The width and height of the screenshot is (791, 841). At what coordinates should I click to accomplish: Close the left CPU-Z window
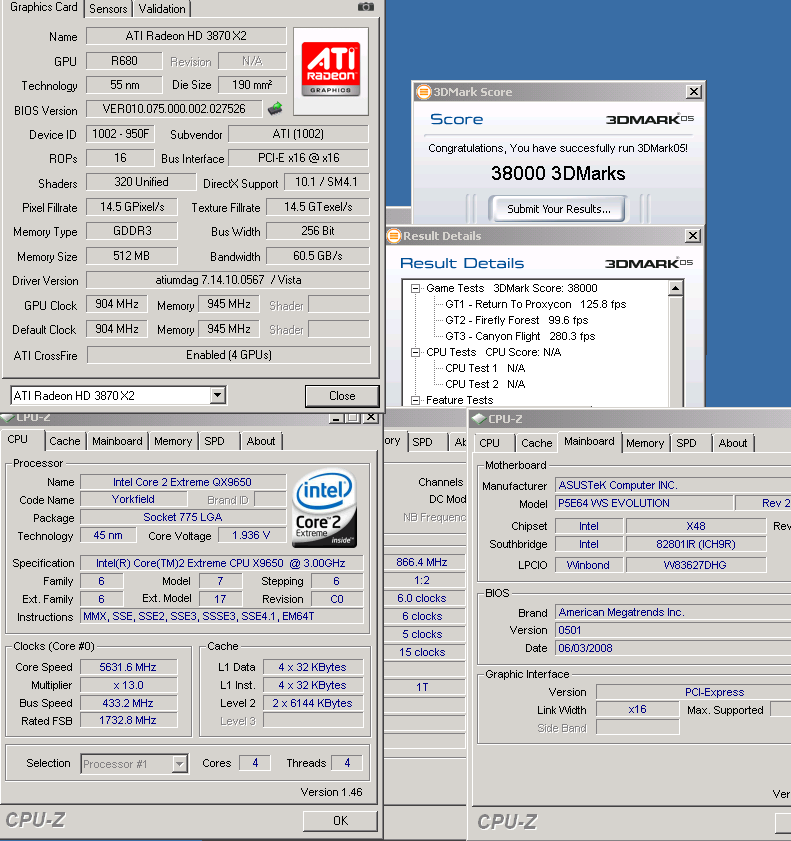[x=371, y=417]
